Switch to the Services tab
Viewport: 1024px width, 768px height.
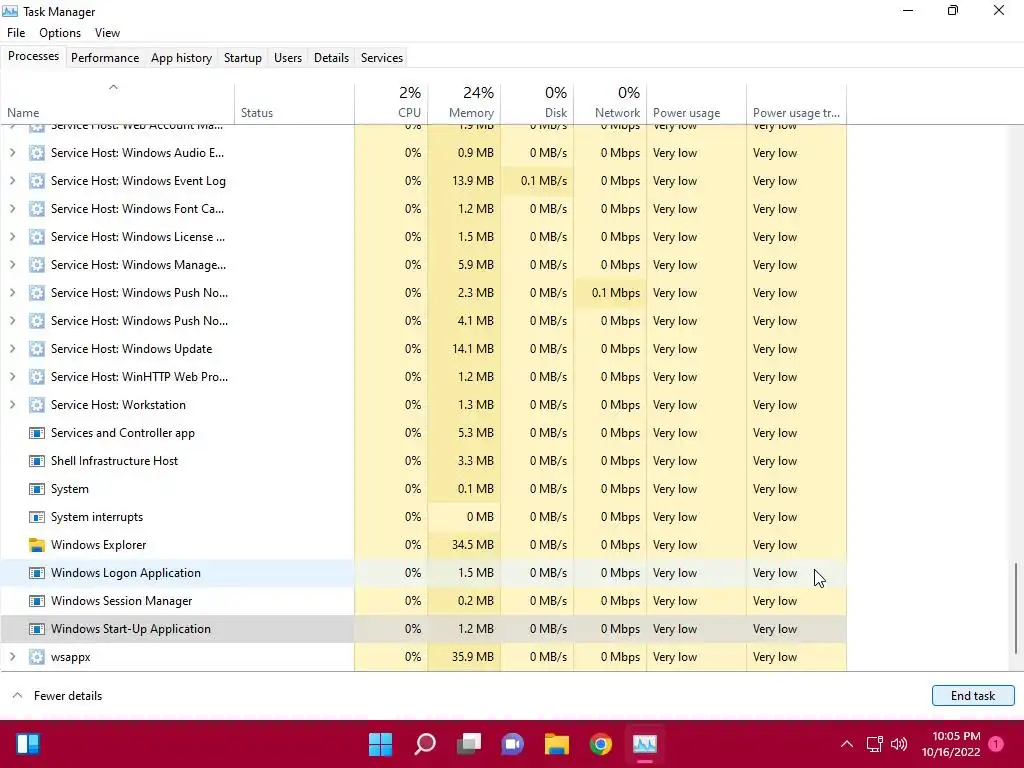[382, 57]
